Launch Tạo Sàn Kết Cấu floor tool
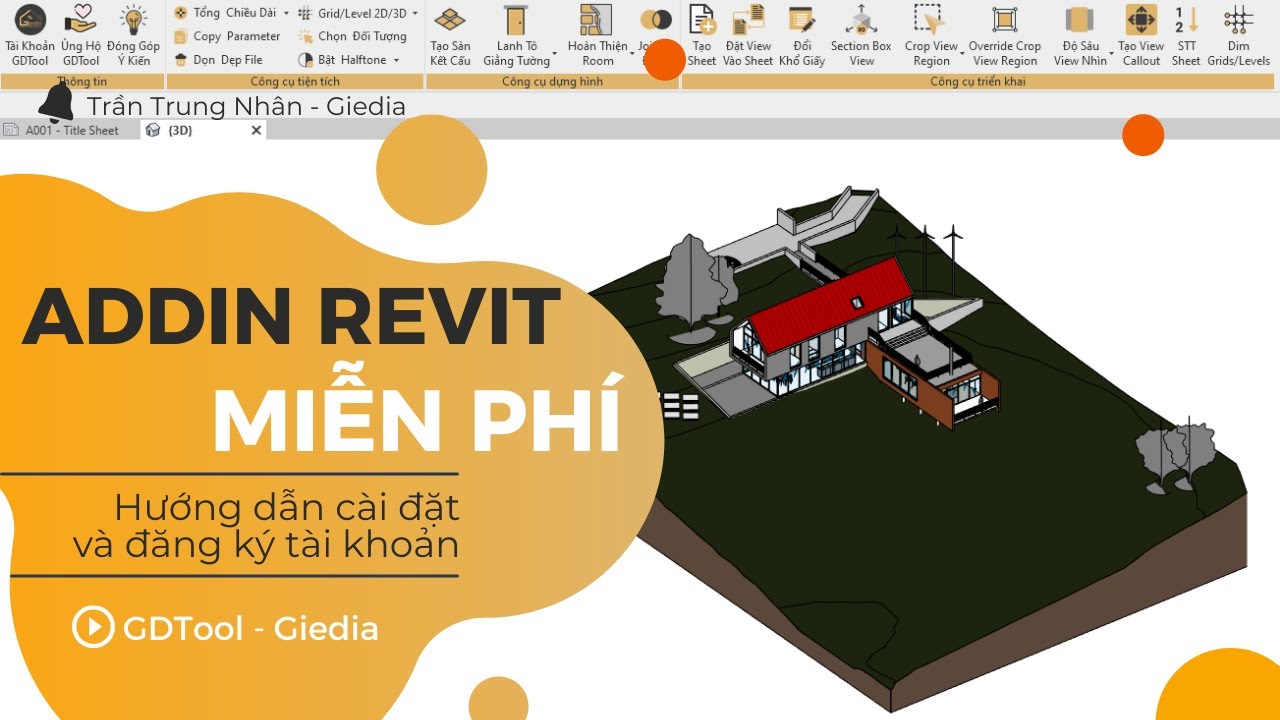The image size is (1280, 720). click(x=450, y=35)
